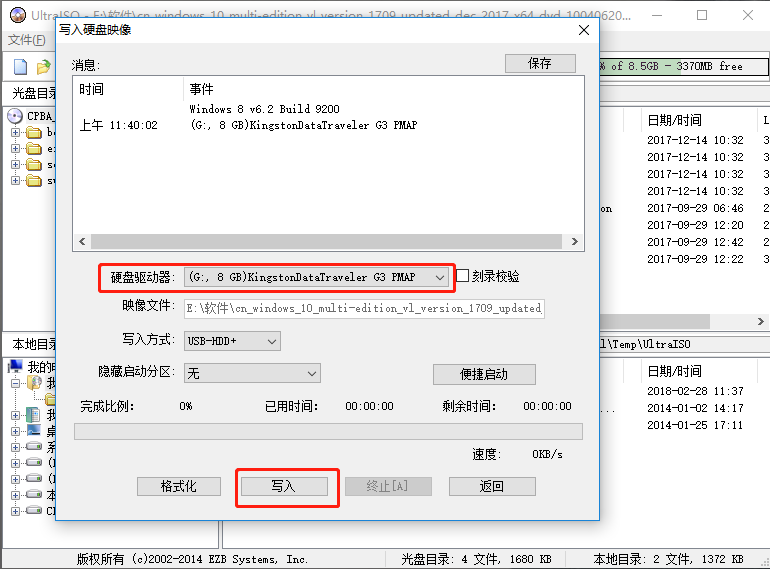Click the New file icon in UltraISO toolbar
770x569 pixels.
coord(20,66)
